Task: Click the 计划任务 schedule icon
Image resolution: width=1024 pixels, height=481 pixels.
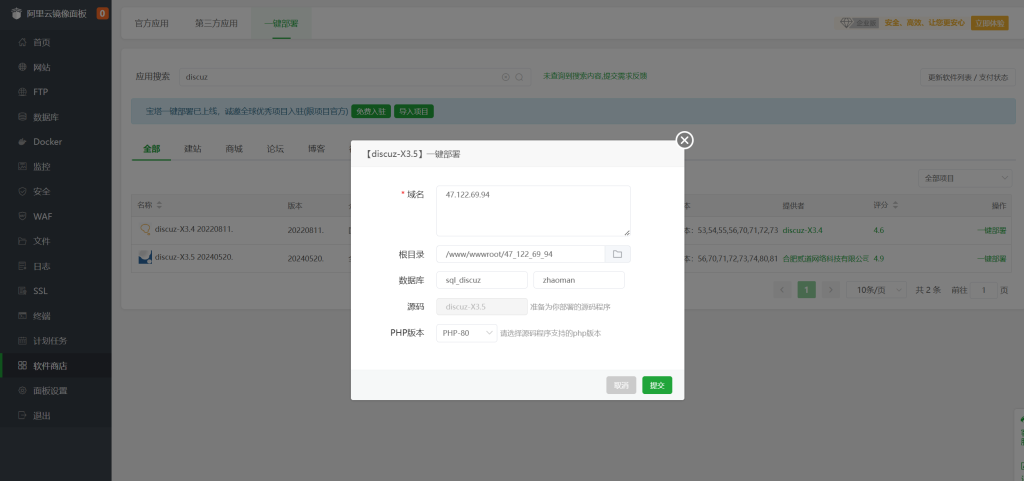Action: [x=22, y=341]
